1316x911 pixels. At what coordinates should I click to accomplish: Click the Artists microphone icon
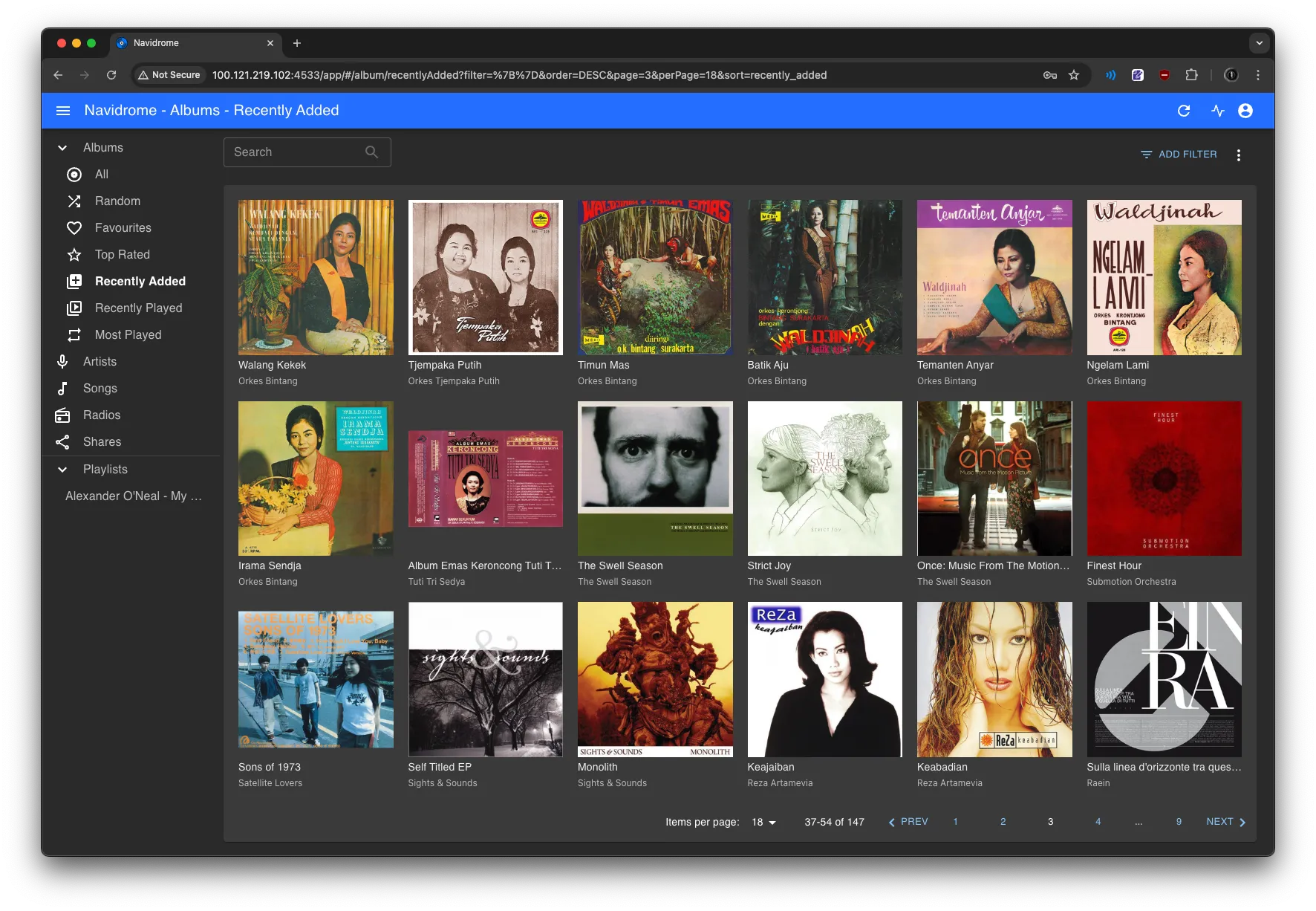pyautogui.click(x=62, y=362)
